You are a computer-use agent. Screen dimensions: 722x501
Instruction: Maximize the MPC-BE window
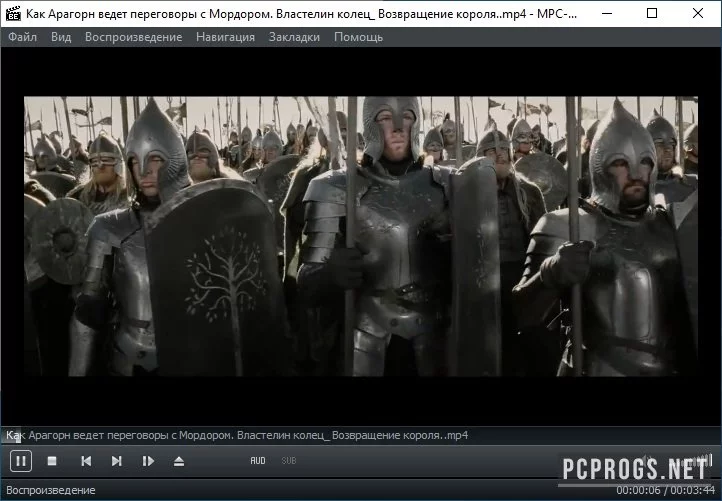click(652, 13)
